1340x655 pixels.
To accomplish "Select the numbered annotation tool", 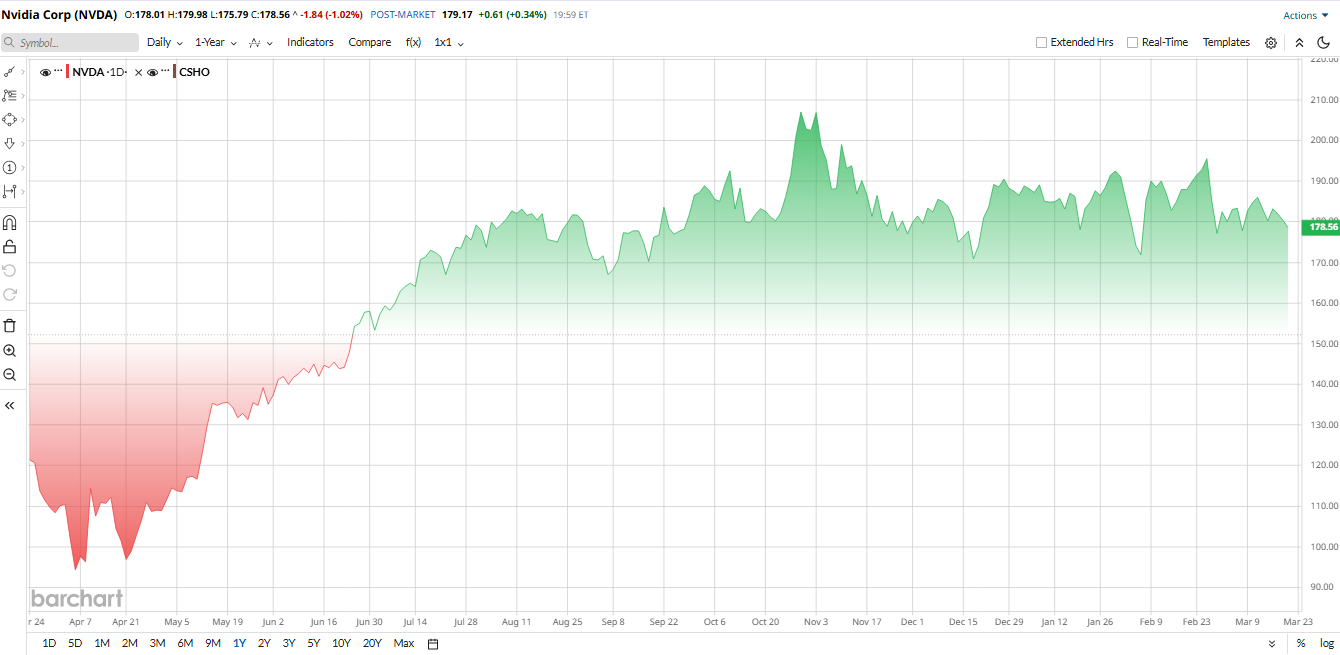I will (9, 168).
